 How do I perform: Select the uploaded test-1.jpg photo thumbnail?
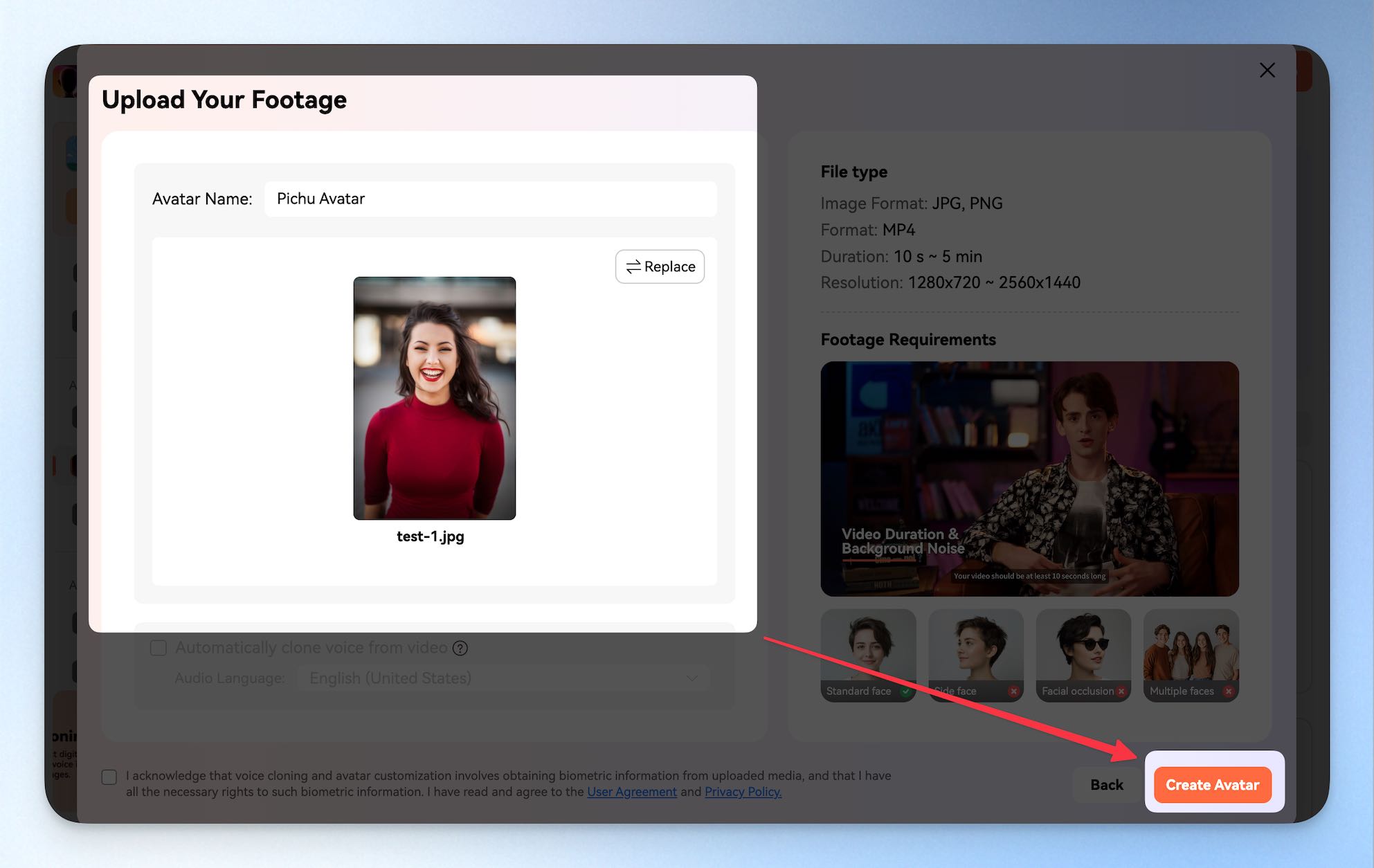435,398
